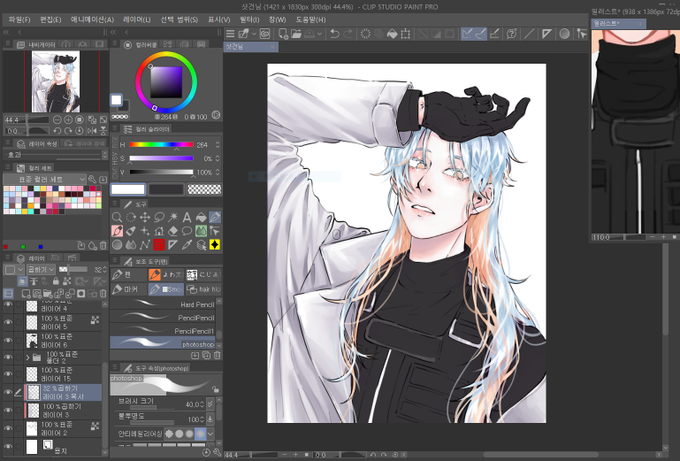680x461 pixels.
Task: Select the yellow sparkle decoration tool
Action: coord(215,245)
